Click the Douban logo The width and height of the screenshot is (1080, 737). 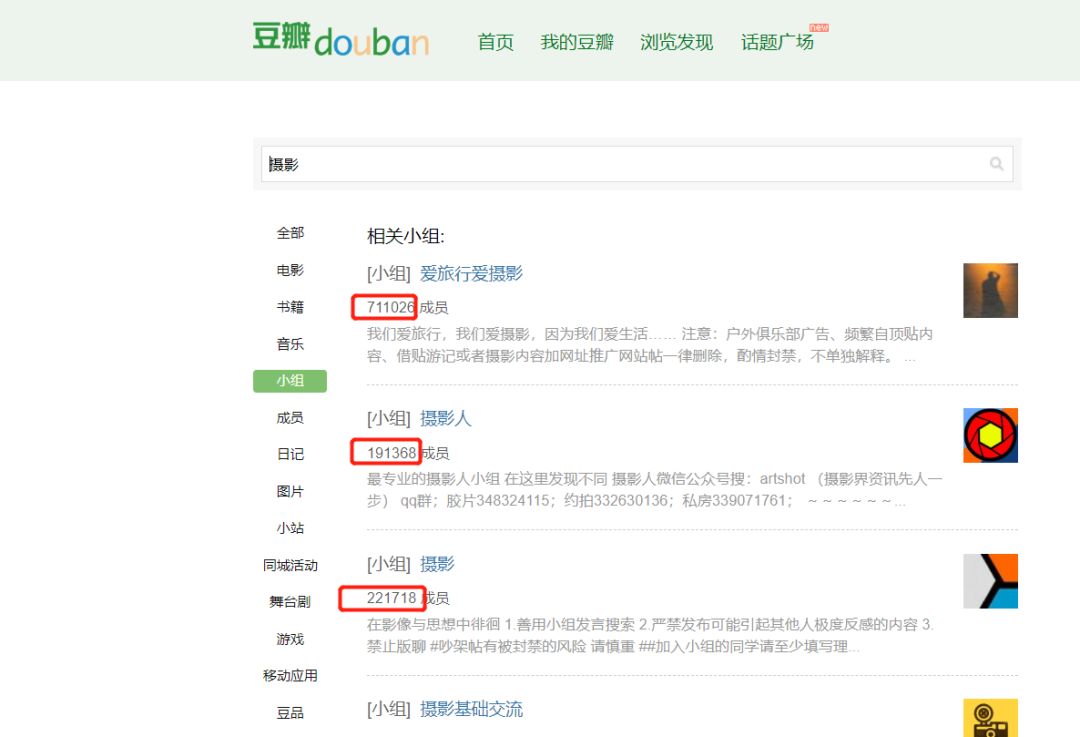[x=340, y=40]
